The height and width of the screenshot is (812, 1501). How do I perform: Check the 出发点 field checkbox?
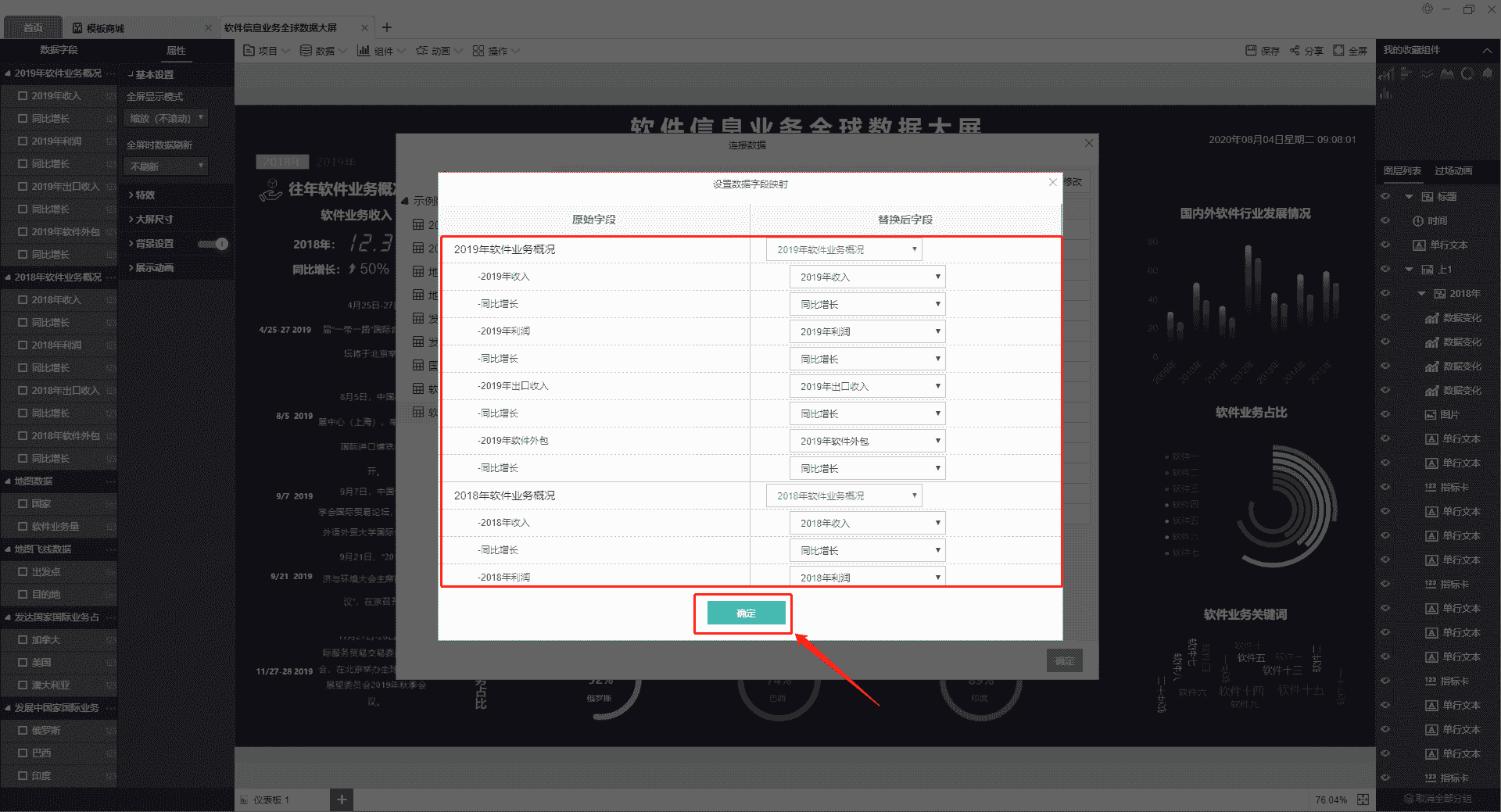(23, 572)
